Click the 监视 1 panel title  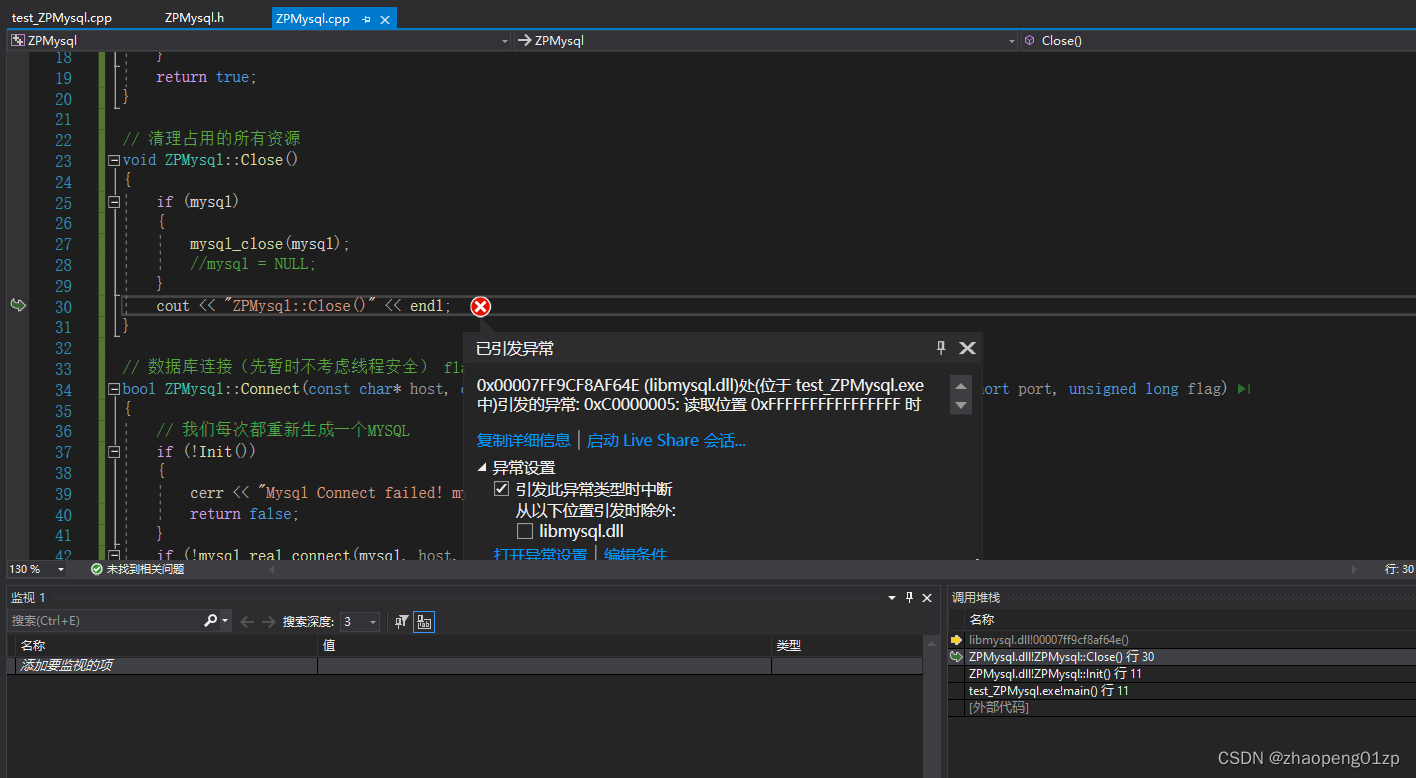[28, 597]
